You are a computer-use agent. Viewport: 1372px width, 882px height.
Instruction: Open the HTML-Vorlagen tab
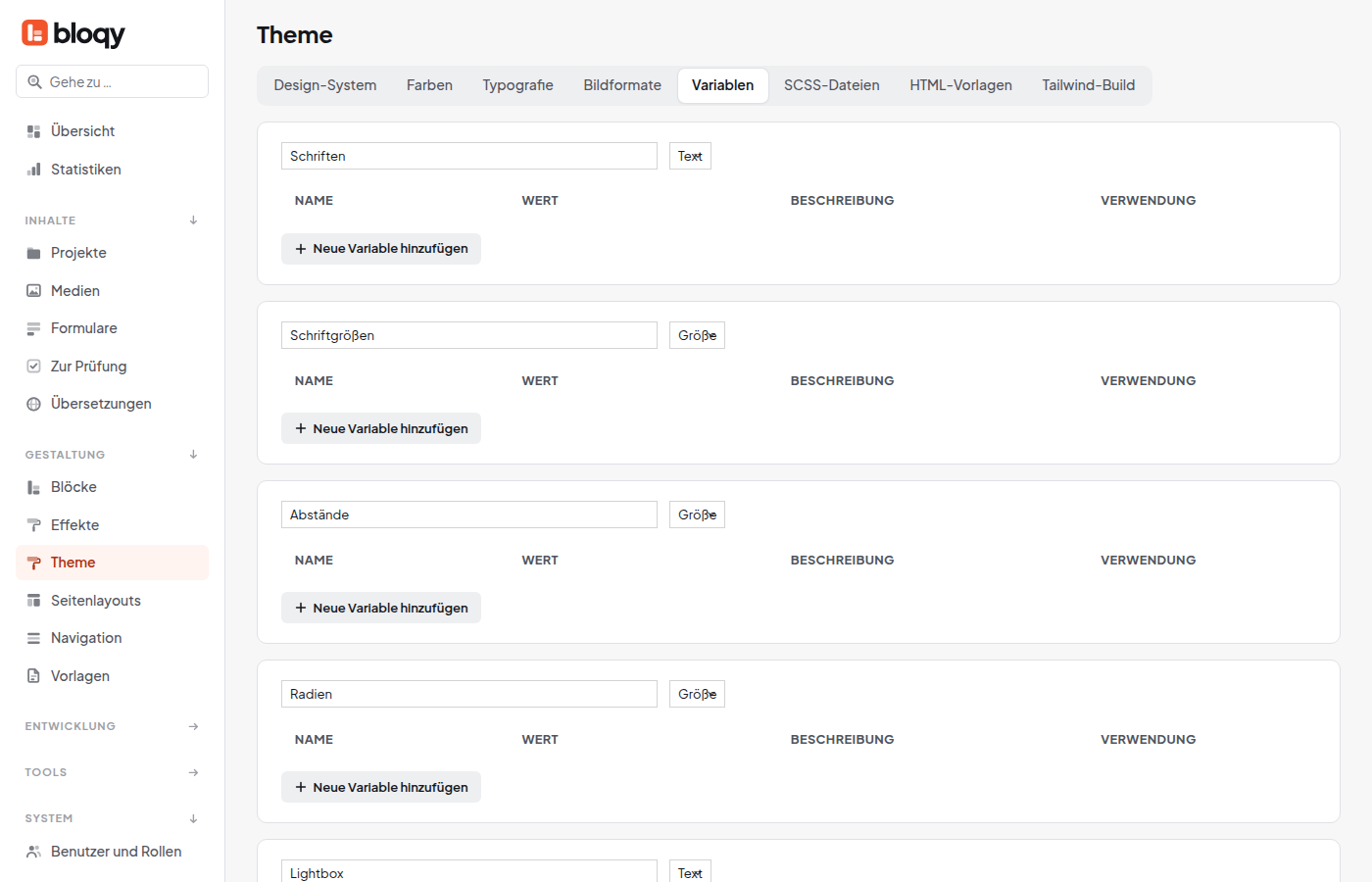coord(960,85)
